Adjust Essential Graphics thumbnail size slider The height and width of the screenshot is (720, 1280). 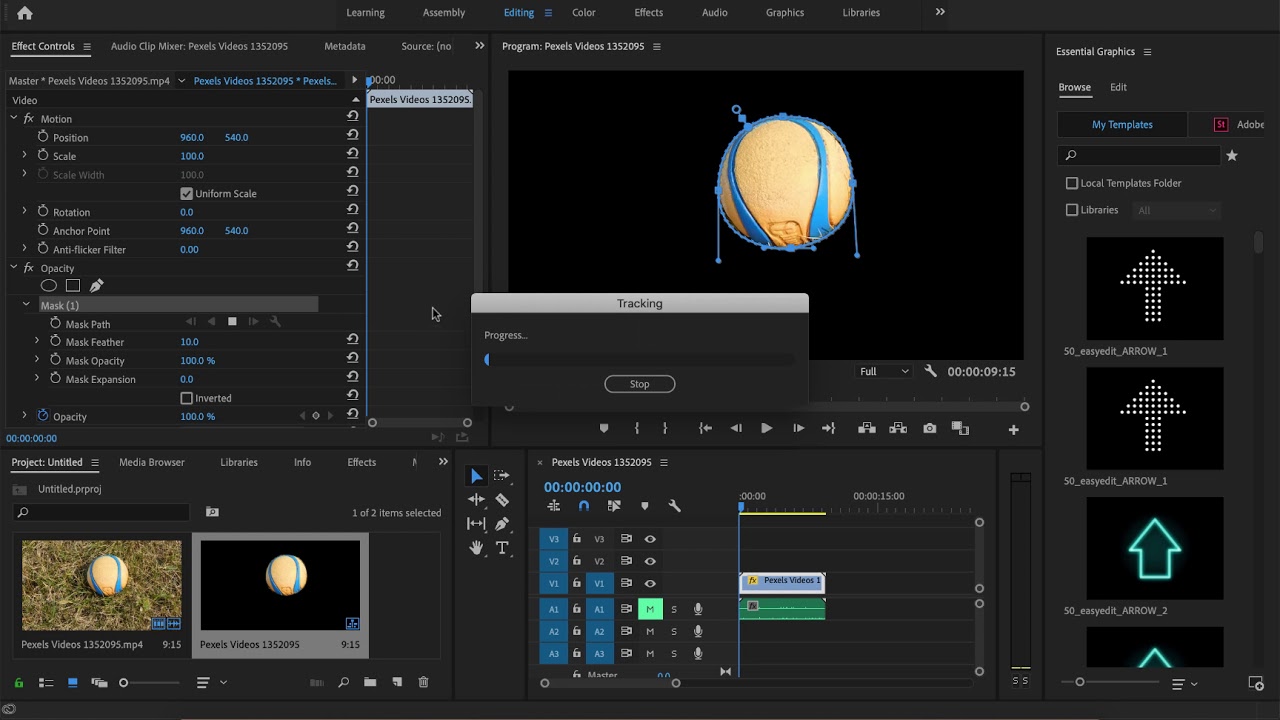pyautogui.click(x=1079, y=682)
